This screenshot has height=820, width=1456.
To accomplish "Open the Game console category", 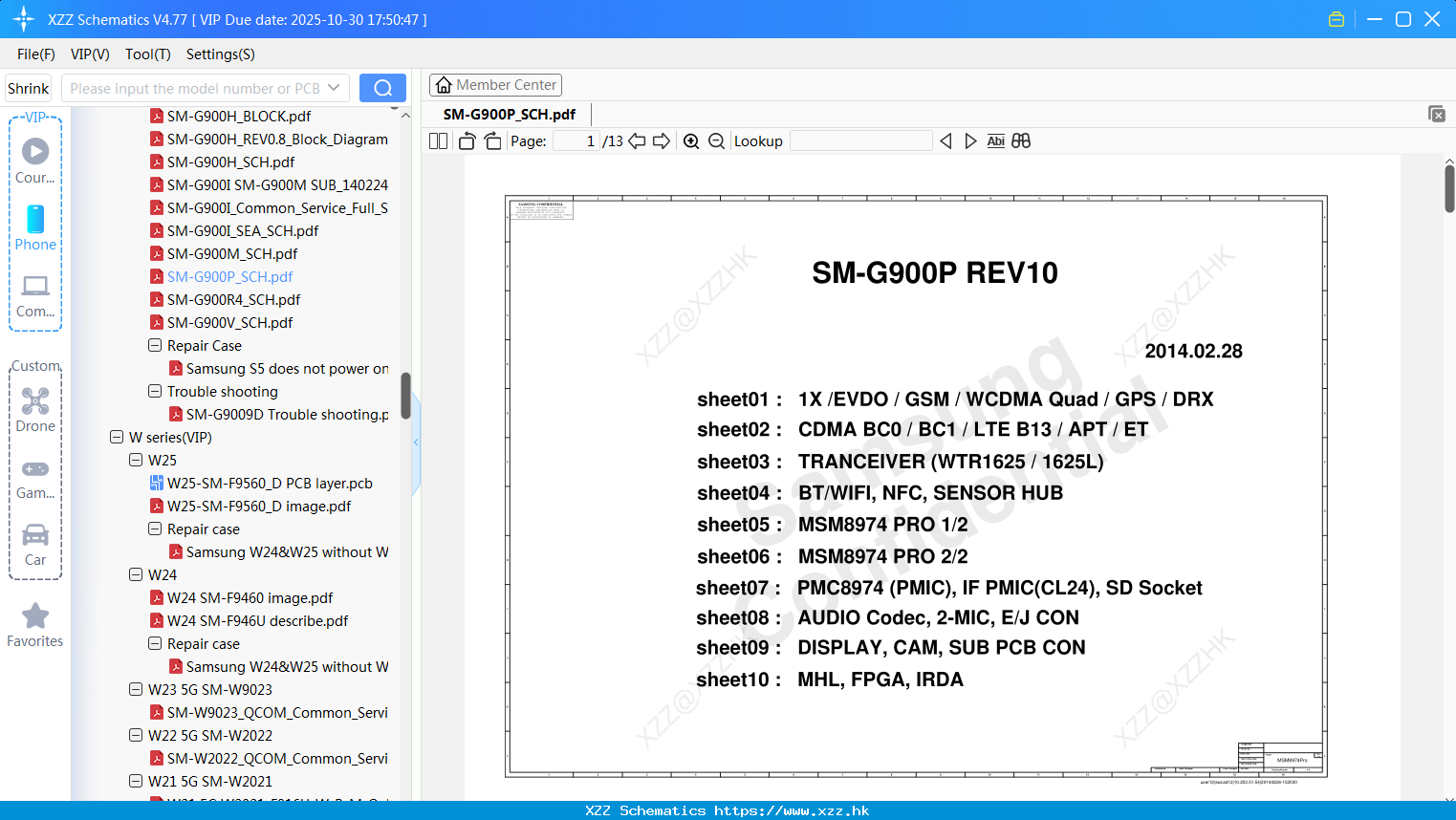I will pos(35,479).
